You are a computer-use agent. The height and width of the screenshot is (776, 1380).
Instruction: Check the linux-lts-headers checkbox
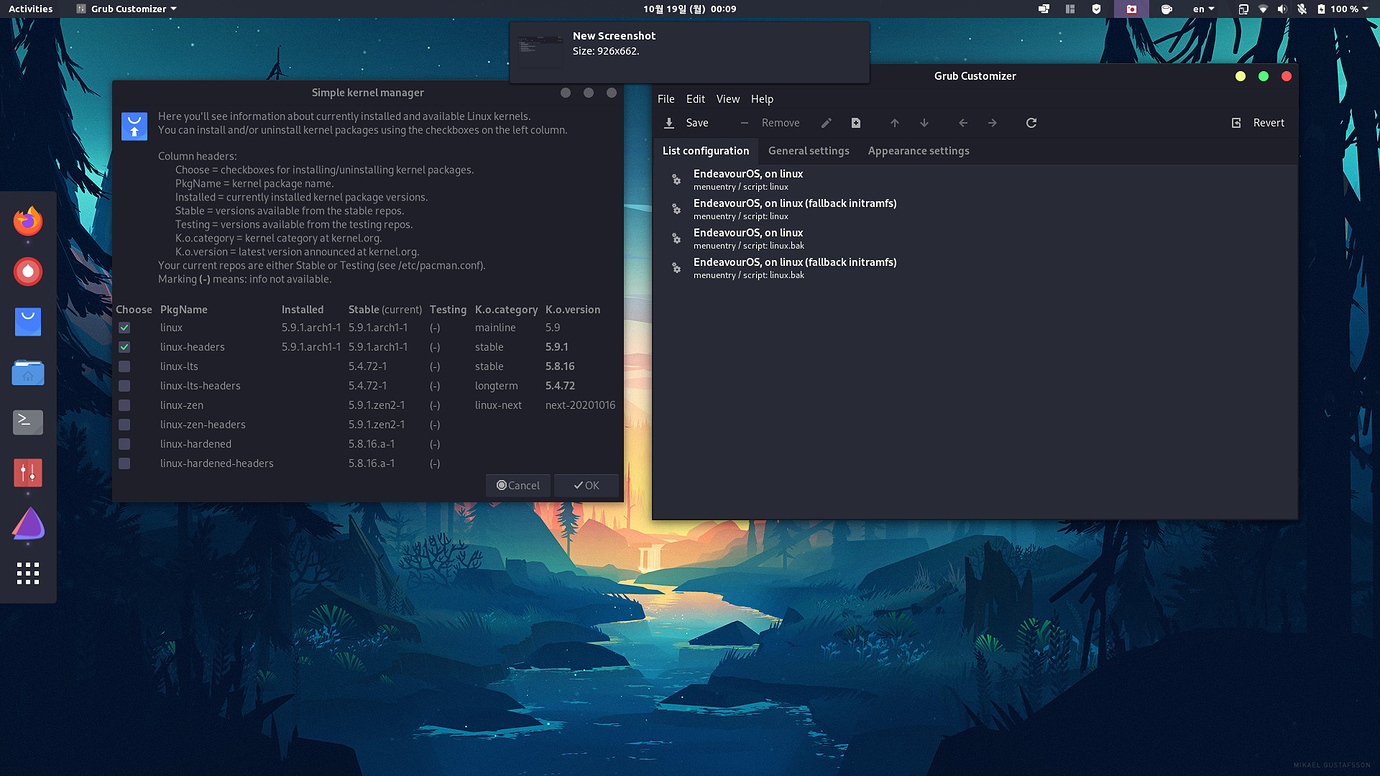tap(124, 386)
